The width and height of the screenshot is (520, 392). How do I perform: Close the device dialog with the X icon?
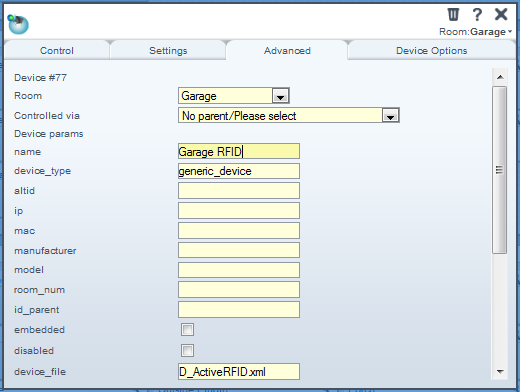[501, 14]
